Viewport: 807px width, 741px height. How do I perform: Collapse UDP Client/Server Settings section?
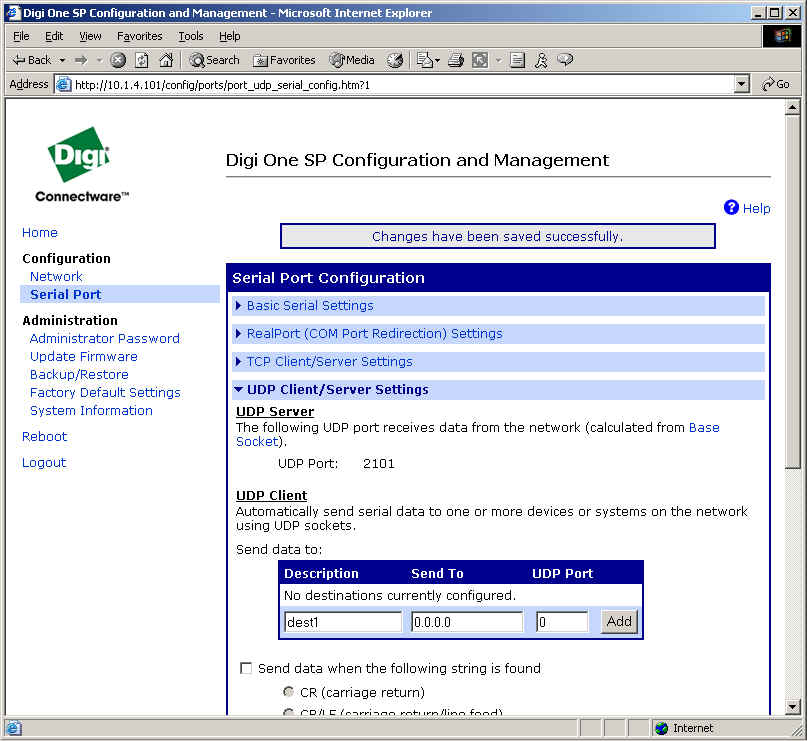(337, 390)
